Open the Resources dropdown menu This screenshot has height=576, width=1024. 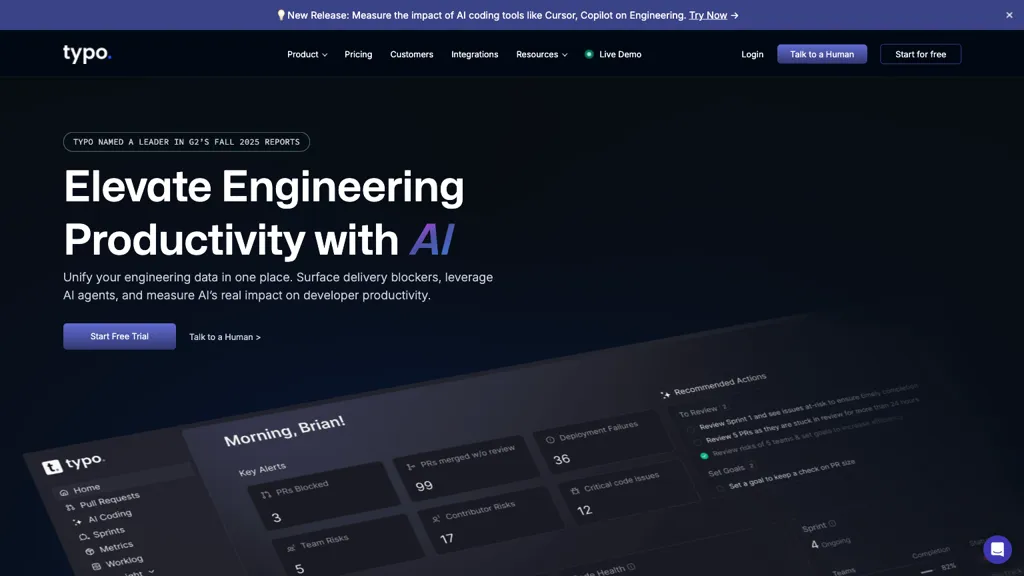[541, 54]
